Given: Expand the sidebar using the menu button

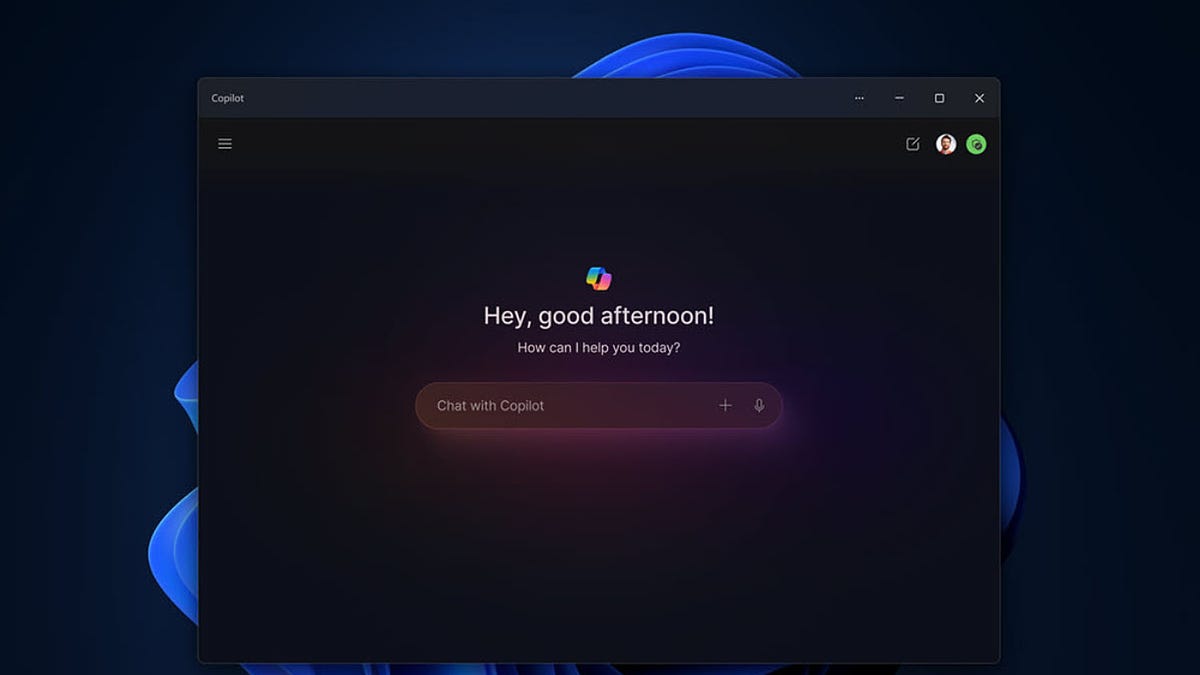Looking at the screenshot, I should click(x=224, y=143).
